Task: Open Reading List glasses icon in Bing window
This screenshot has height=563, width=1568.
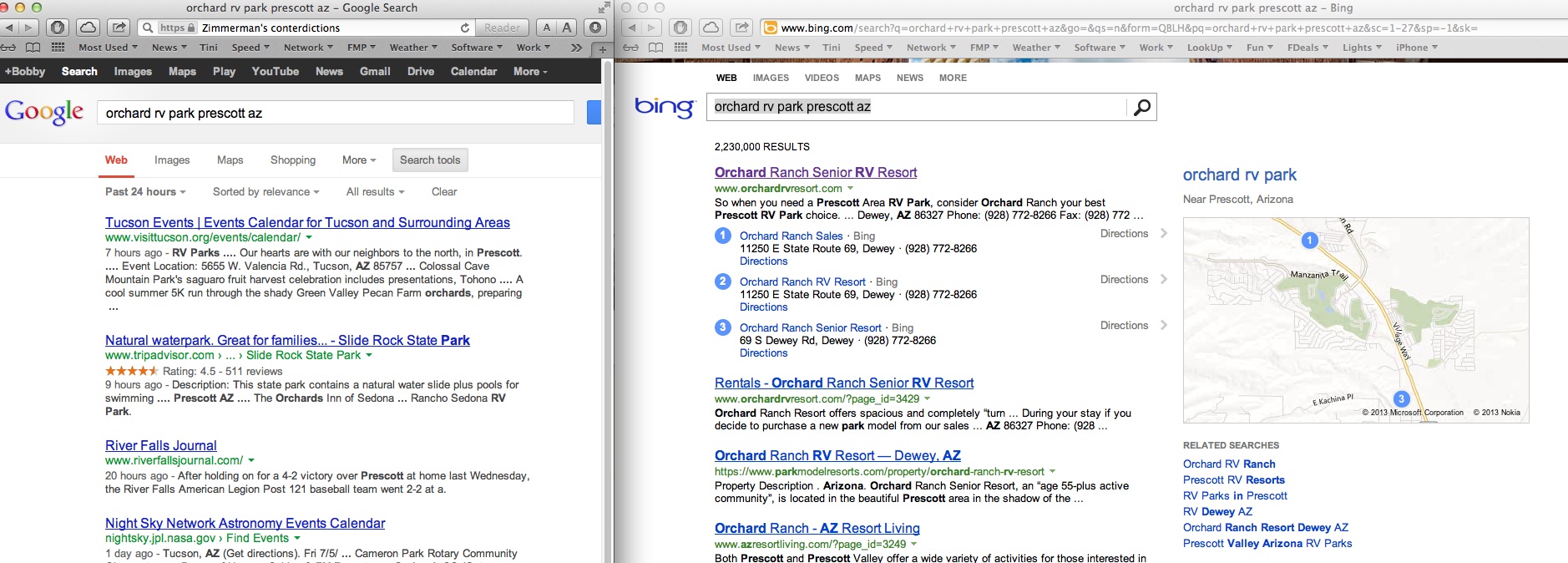Action: click(x=631, y=48)
